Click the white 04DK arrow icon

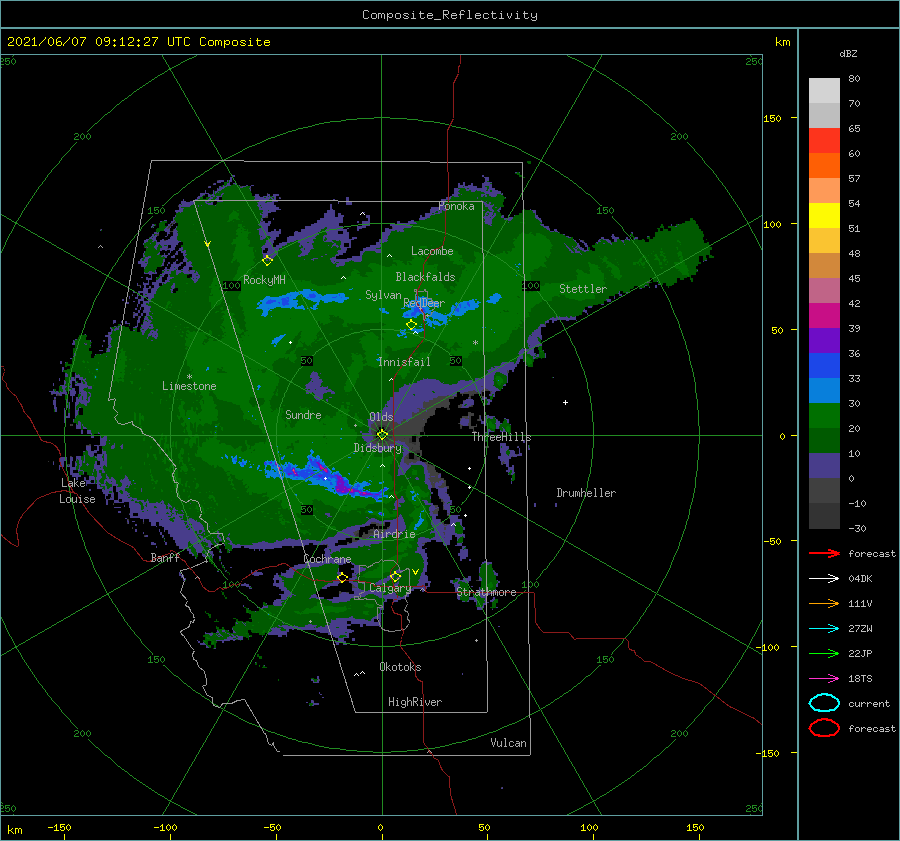point(824,579)
